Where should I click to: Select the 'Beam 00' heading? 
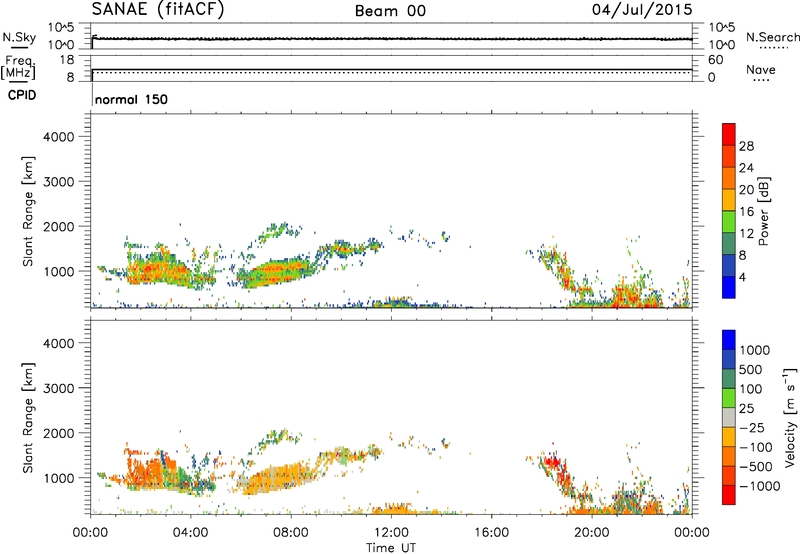click(x=390, y=11)
